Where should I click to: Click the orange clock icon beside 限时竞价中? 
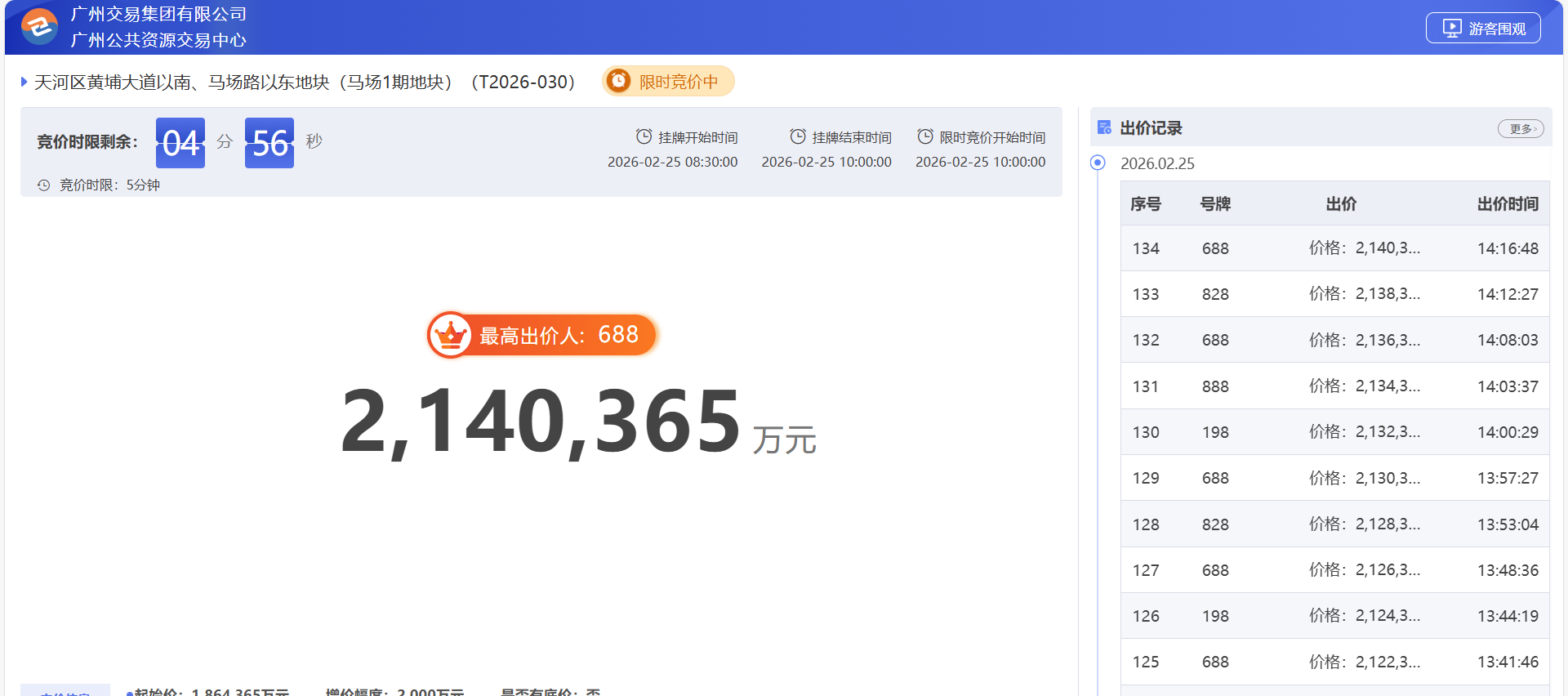[x=619, y=81]
